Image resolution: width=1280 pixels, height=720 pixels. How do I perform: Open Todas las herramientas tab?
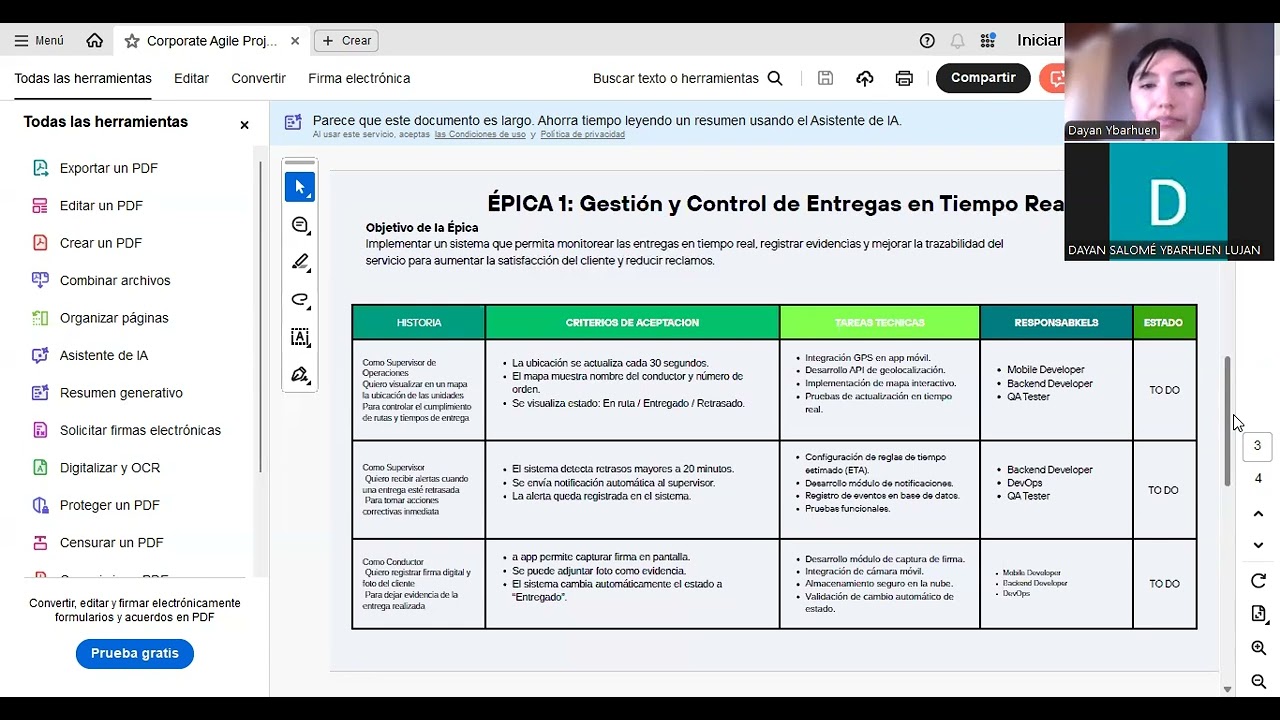[83, 78]
